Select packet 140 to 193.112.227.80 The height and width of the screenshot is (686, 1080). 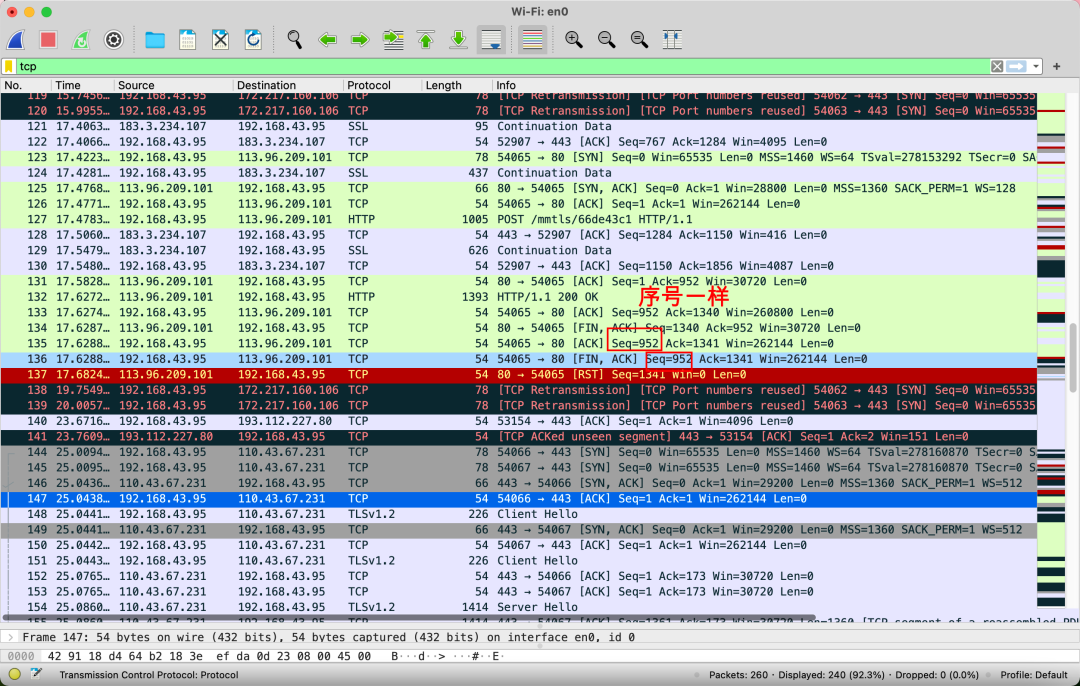tap(519, 421)
